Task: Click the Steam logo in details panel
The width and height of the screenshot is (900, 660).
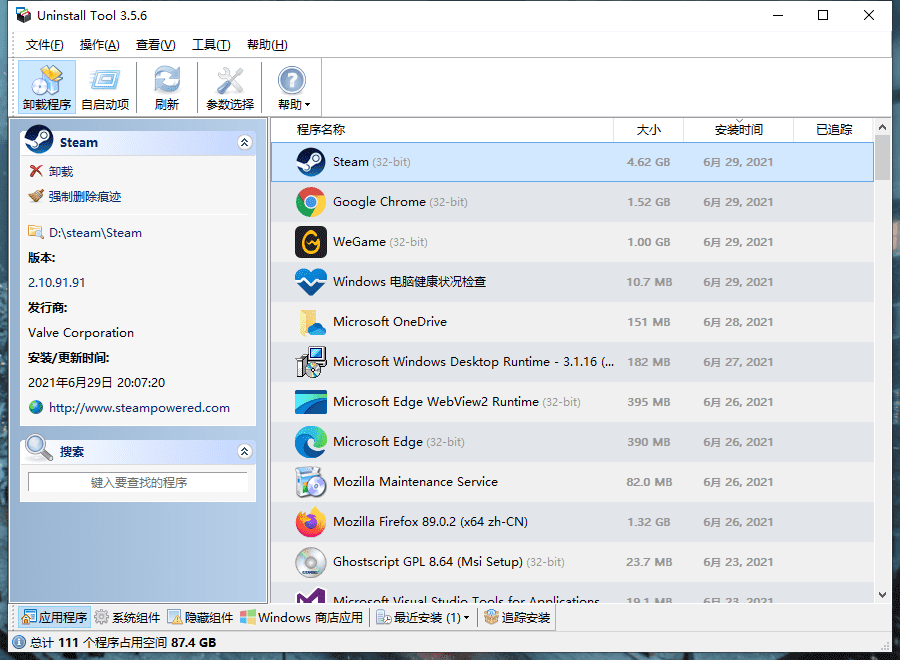Action: coord(39,139)
